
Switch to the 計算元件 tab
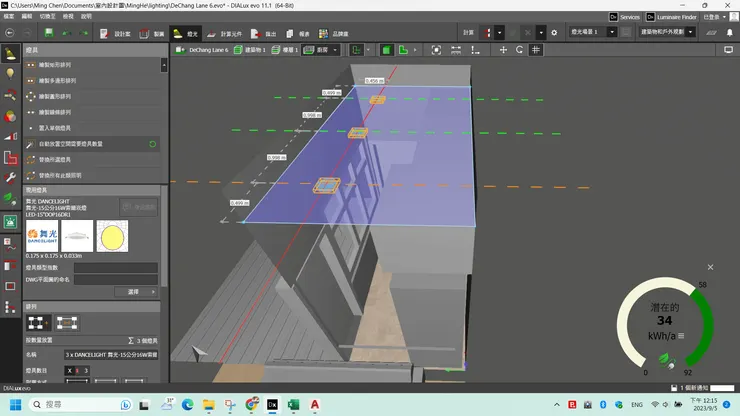point(231,33)
